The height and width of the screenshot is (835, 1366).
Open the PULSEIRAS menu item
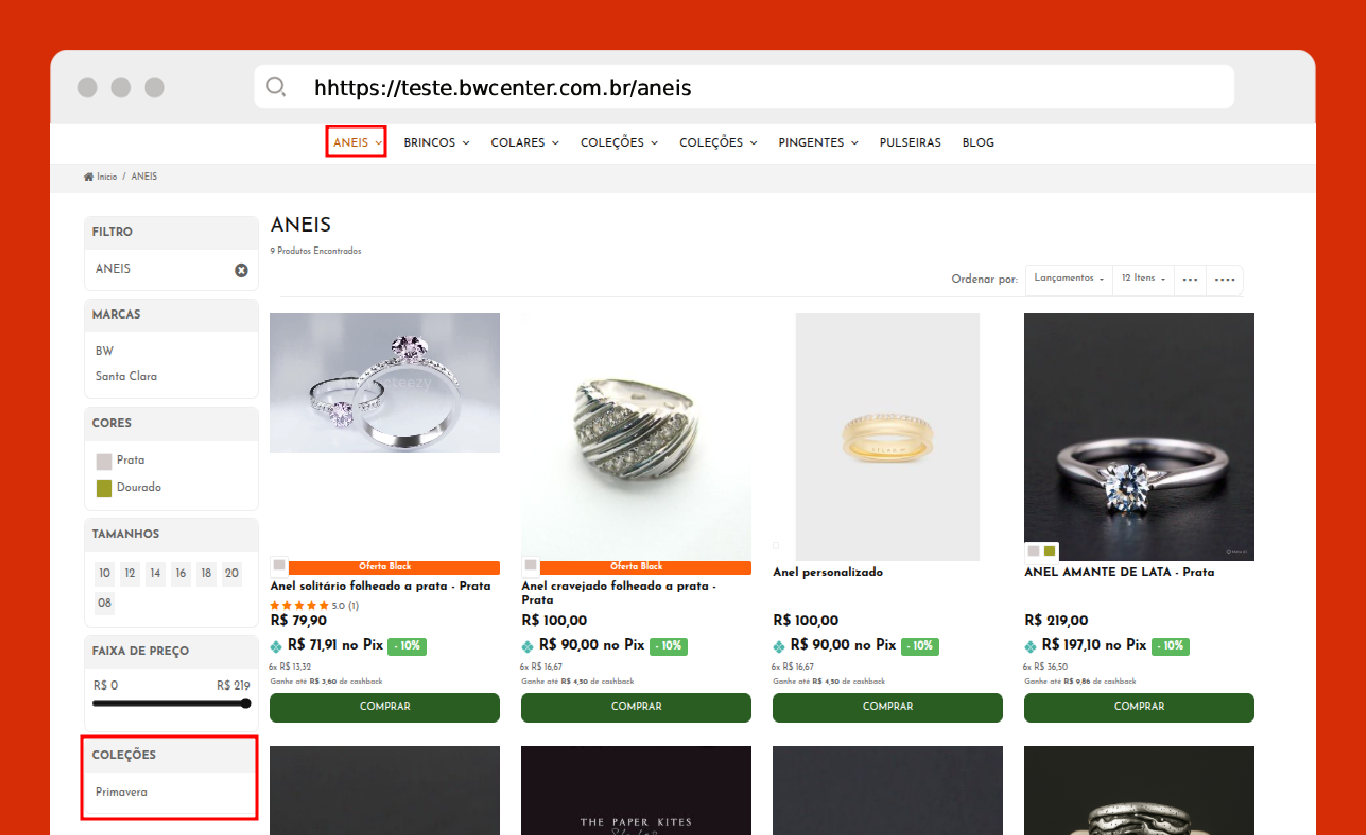(909, 143)
